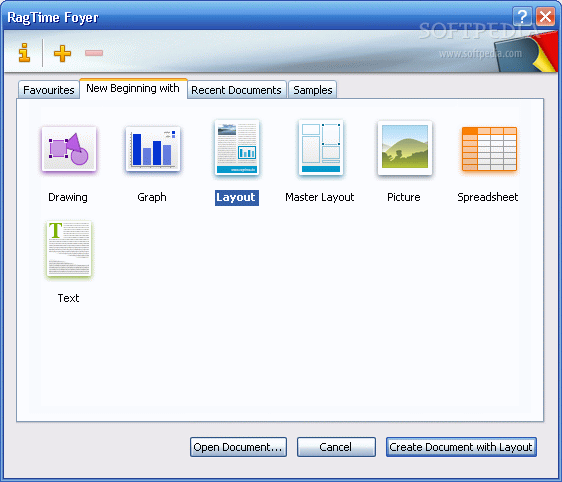Image resolution: width=562 pixels, height=482 pixels.
Task: Switch to New Beginning with tab
Action: (133, 88)
